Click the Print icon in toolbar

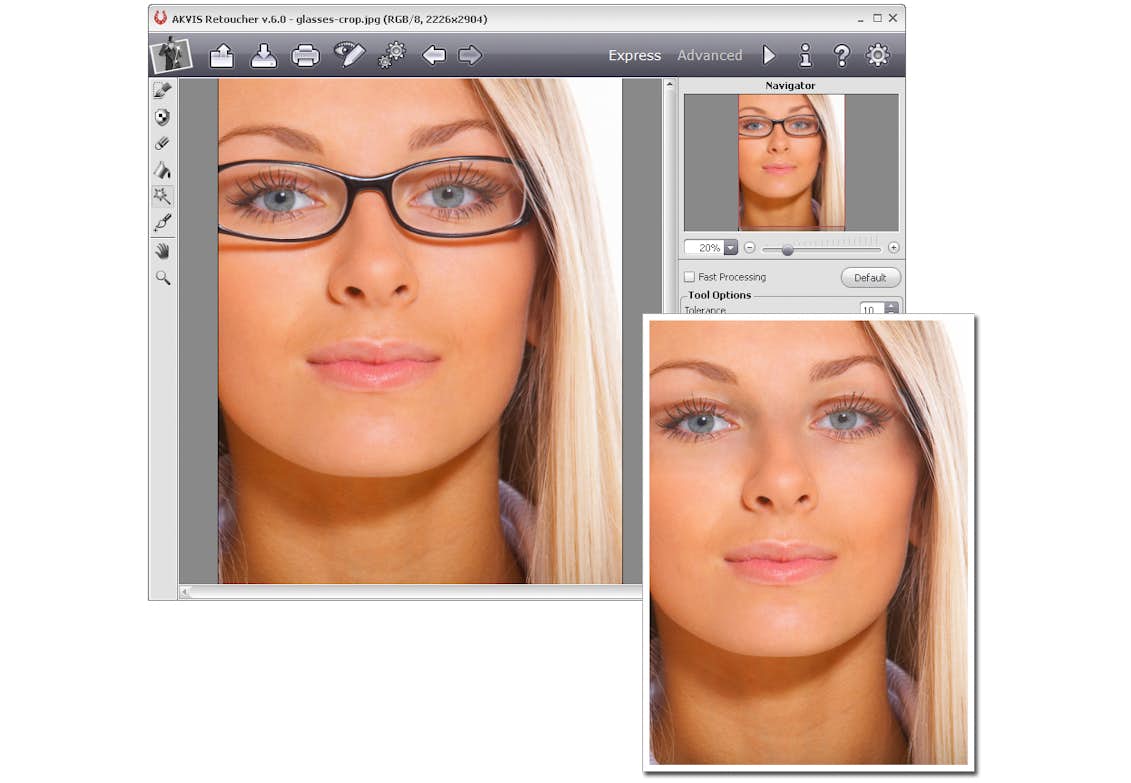305,56
